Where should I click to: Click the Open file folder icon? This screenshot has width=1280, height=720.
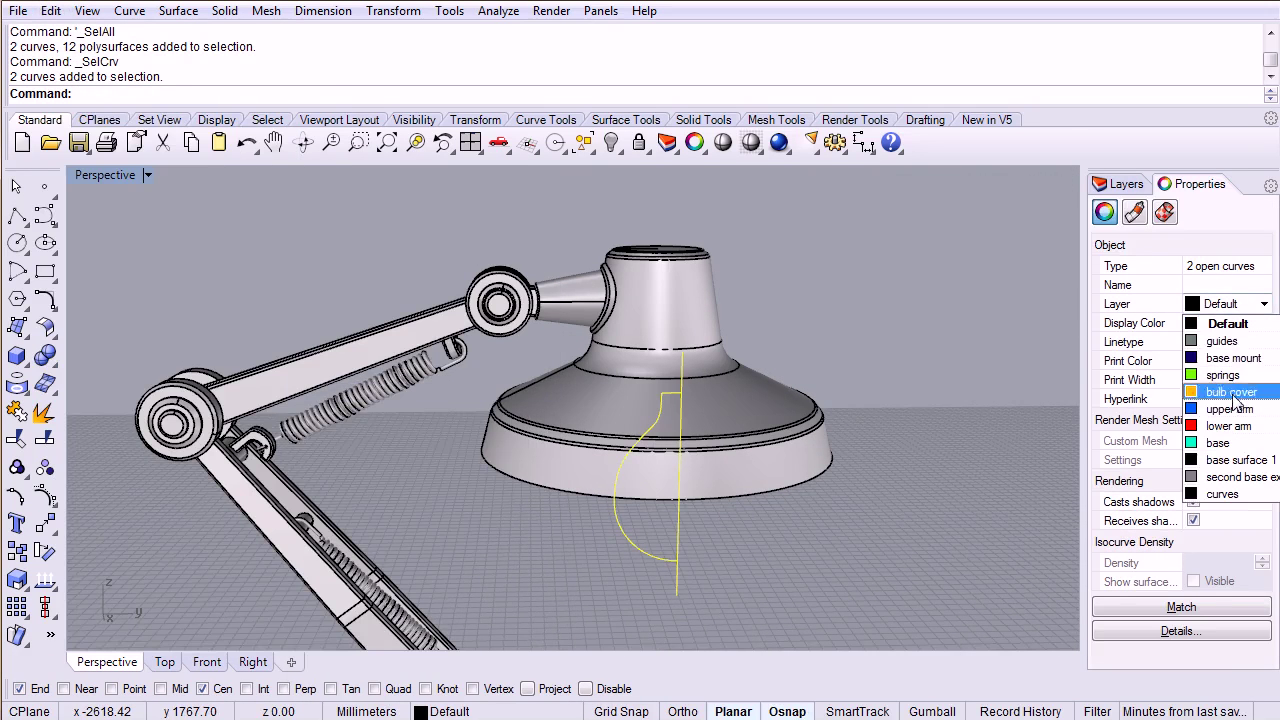pos(50,143)
